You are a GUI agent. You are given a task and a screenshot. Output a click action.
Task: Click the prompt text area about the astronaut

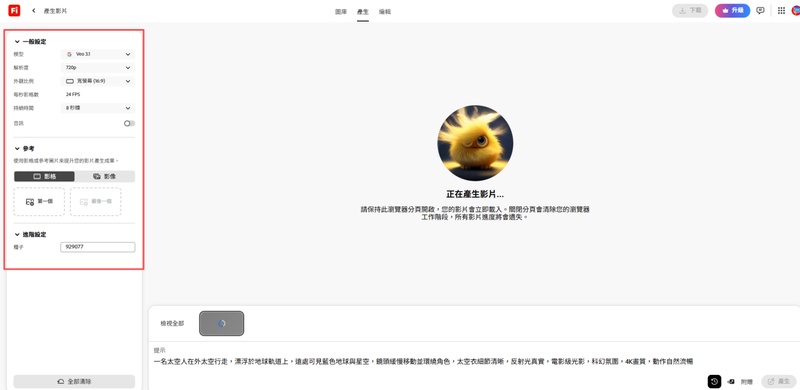click(x=423, y=361)
